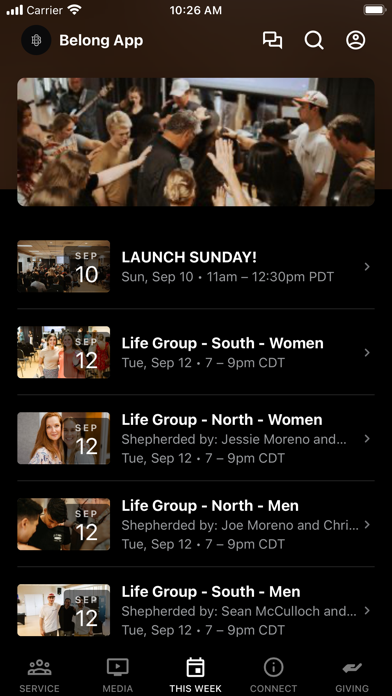Tap the This Week calendar icon
The width and height of the screenshot is (392, 696).
[x=195, y=667]
